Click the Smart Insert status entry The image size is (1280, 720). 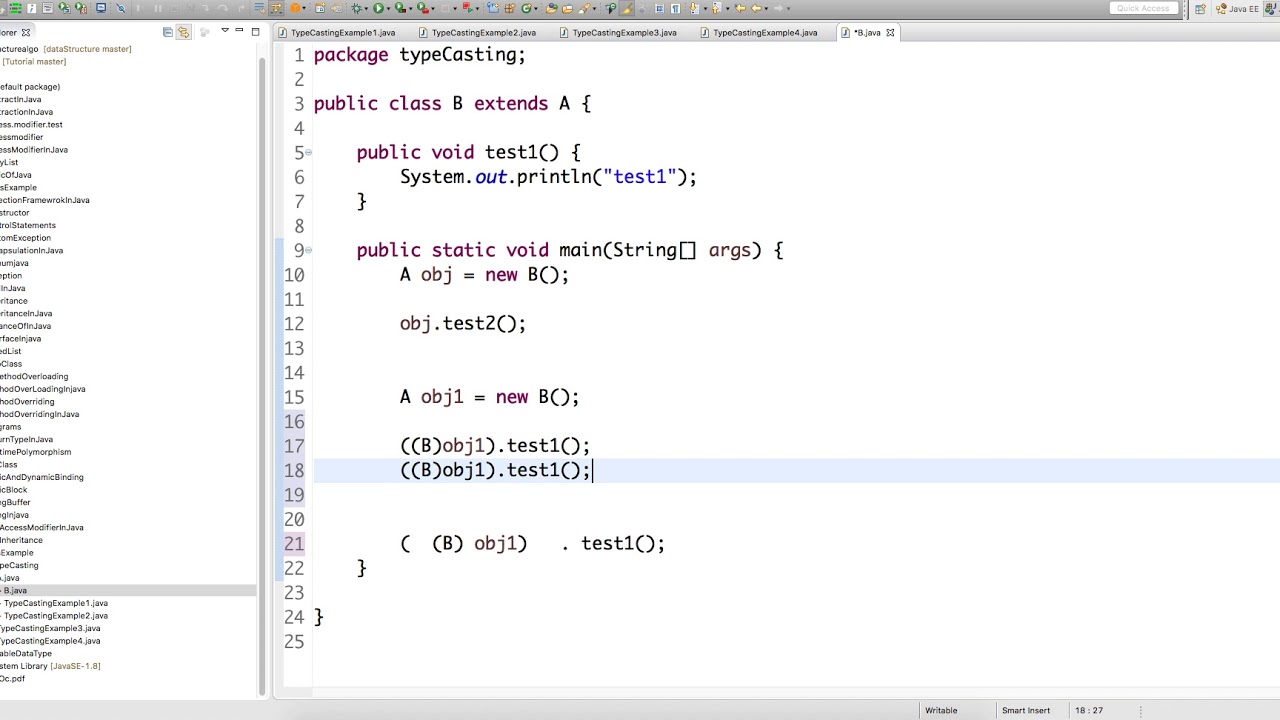[x=1026, y=710]
